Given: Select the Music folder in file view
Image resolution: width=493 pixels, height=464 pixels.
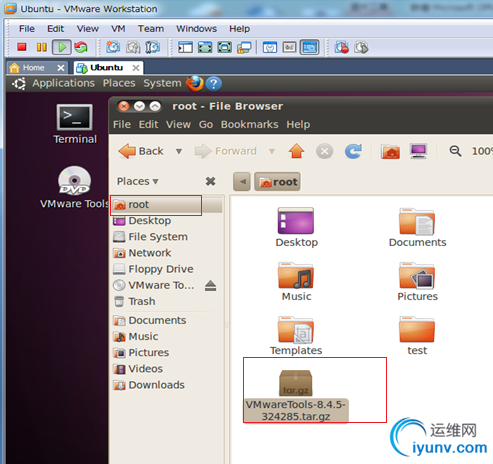Looking at the screenshot, I should tap(296, 282).
